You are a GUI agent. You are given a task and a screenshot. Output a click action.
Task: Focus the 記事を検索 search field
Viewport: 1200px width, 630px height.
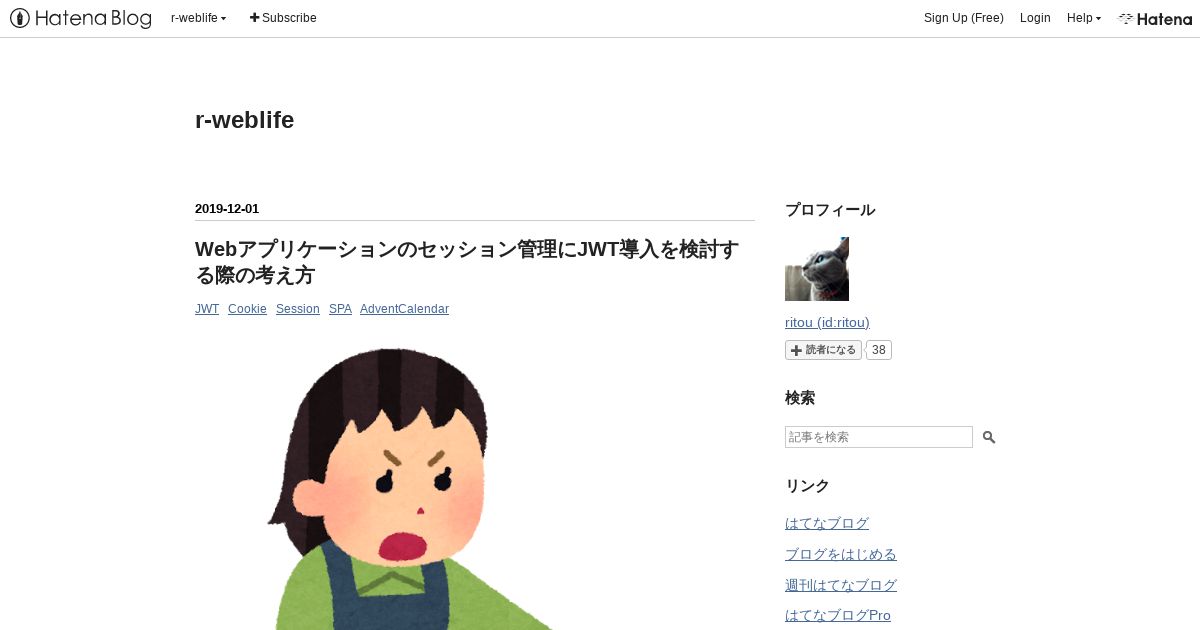pos(879,437)
